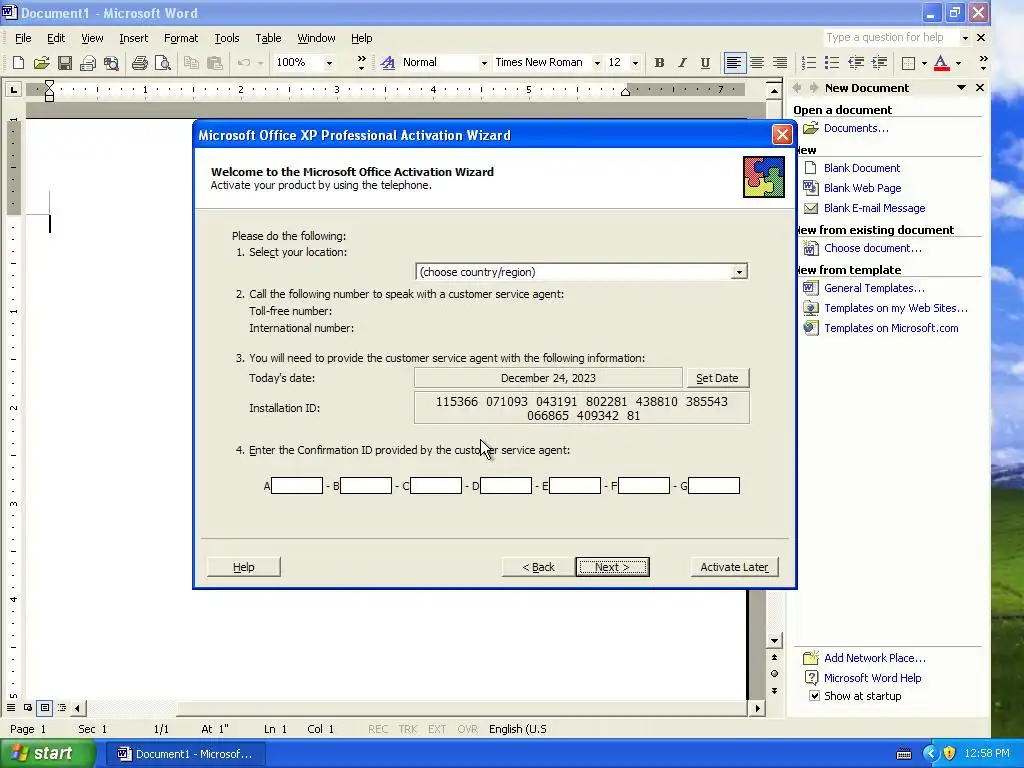The height and width of the screenshot is (768, 1024).
Task: Click the Copy toolbar icon
Action: pos(191,63)
